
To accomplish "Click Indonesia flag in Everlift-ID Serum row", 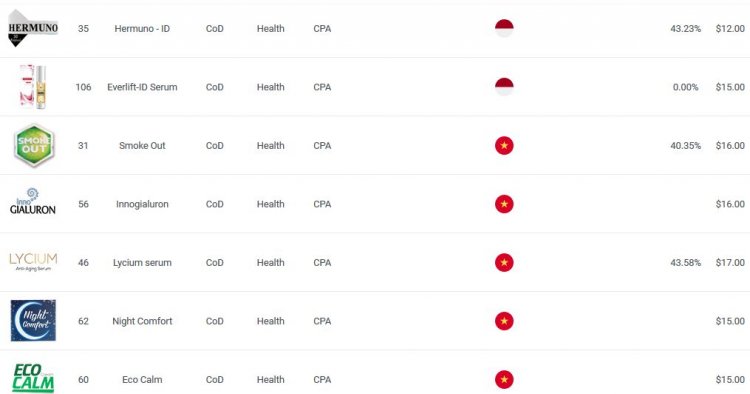I will [504, 87].
